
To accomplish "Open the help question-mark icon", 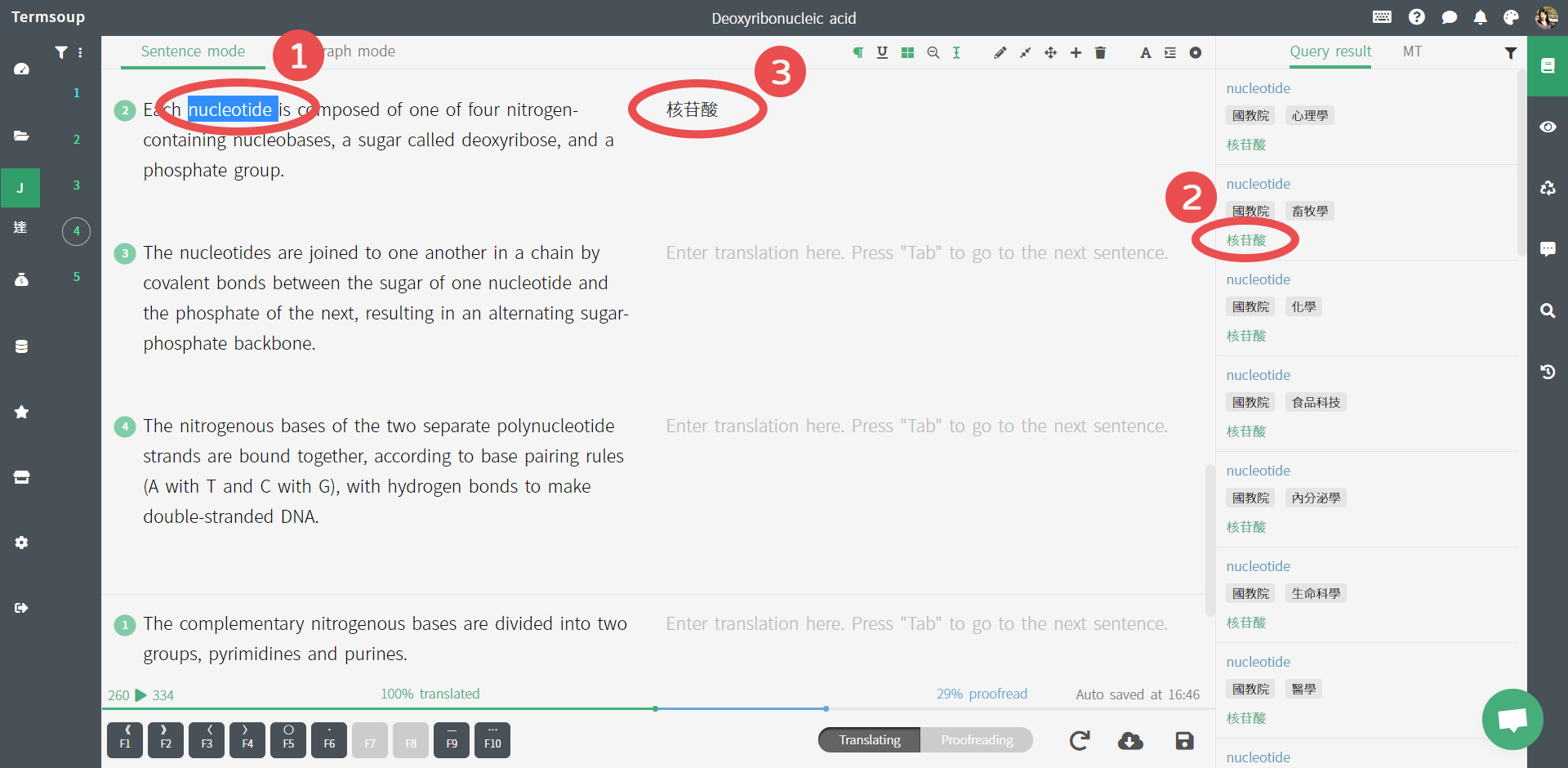I will (x=1417, y=17).
